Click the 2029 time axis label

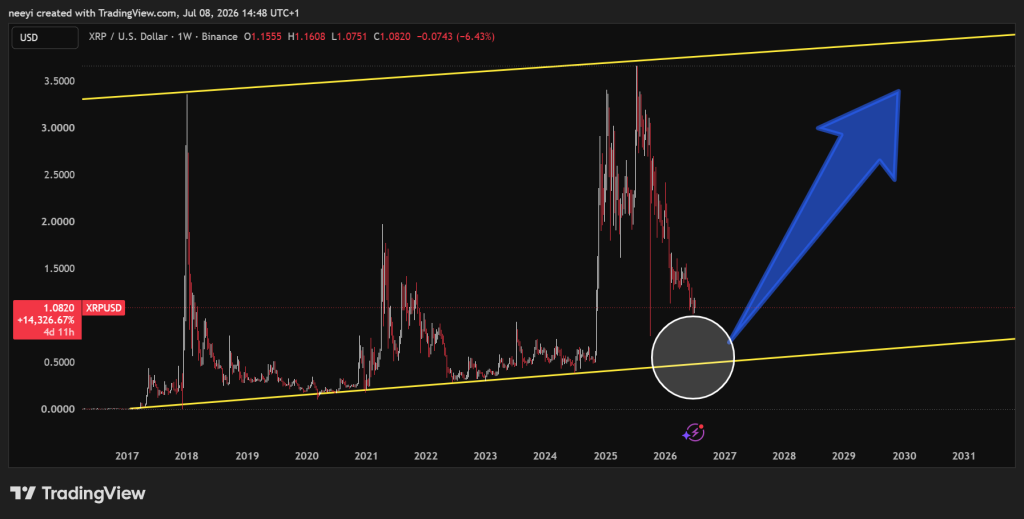click(x=844, y=456)
